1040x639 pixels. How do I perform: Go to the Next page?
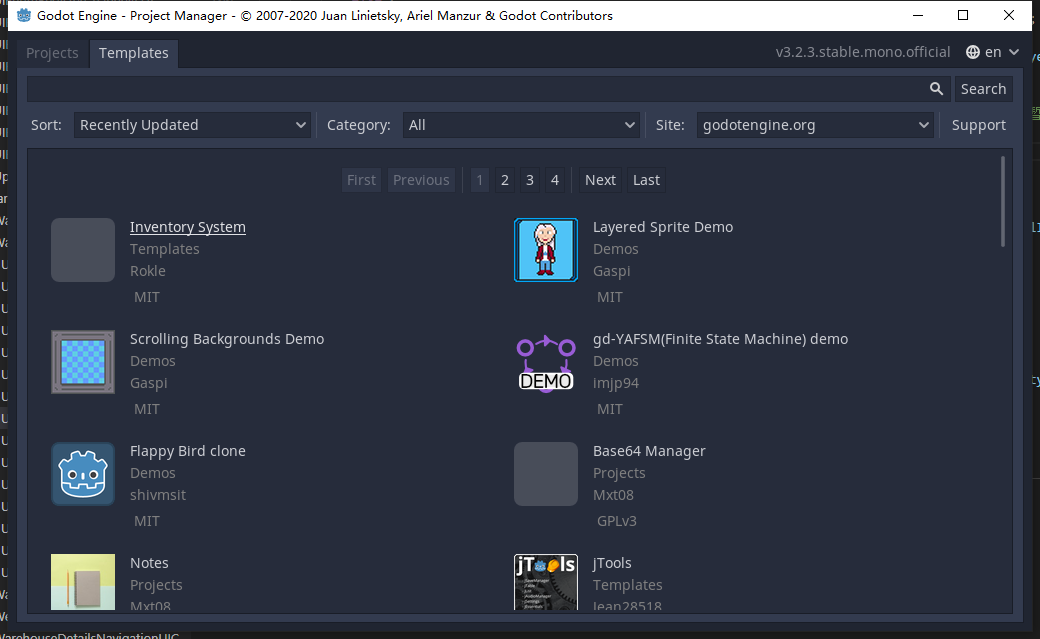coord(600,180)
